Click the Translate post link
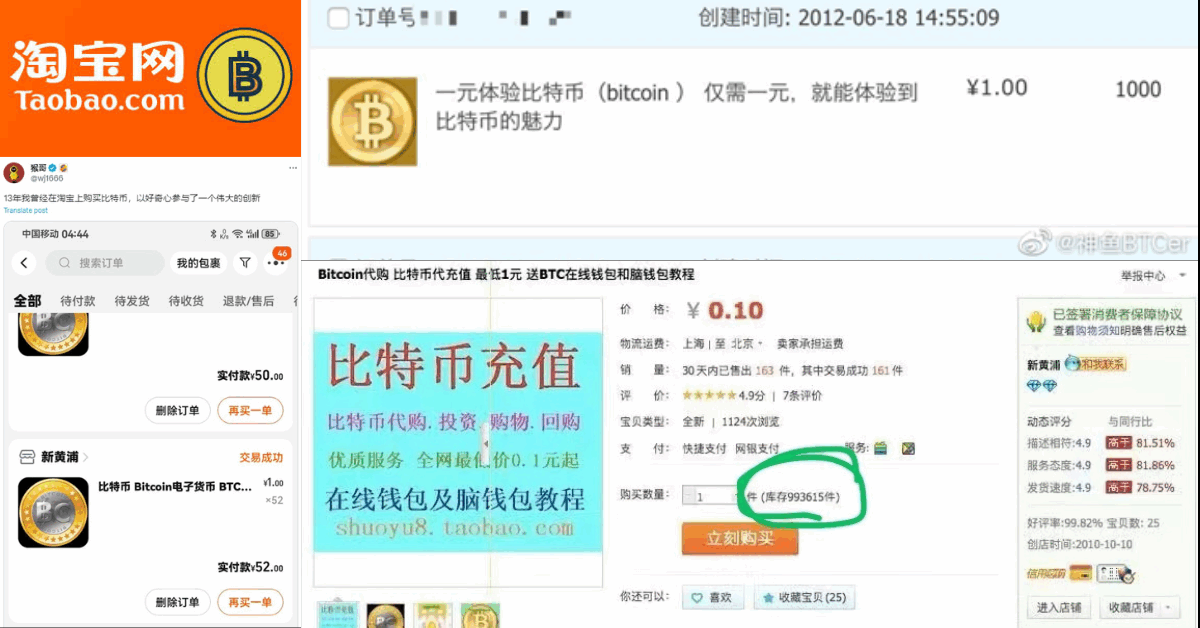The image size is (1200, 628). click(x=26, y=211)
